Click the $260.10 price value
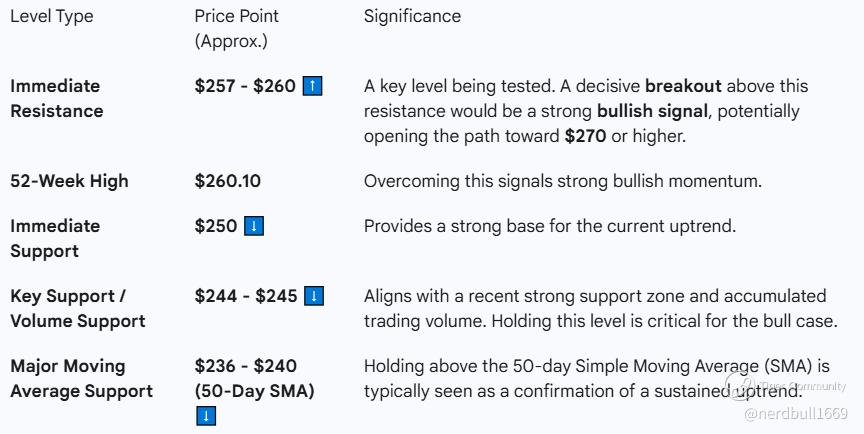864x434 pixels. pyautogui.click(x=227, y=181)
